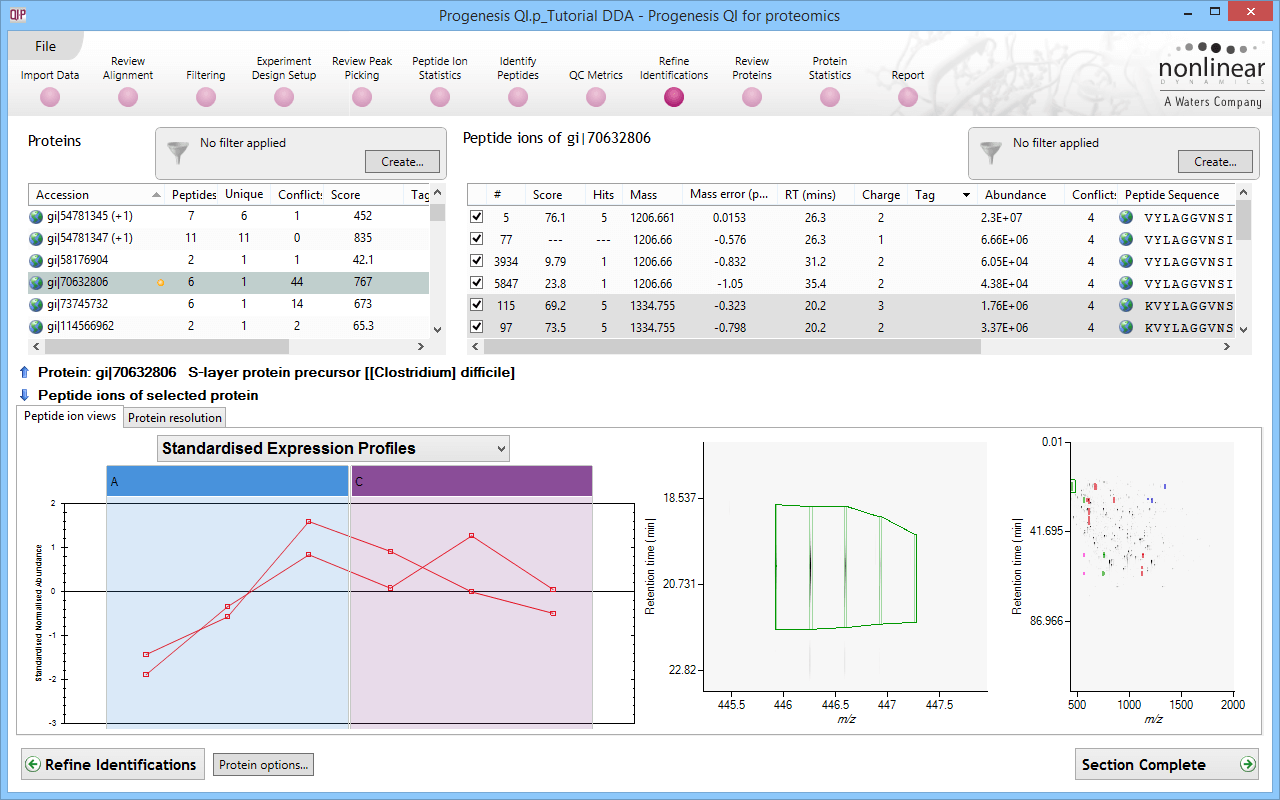Open the File menu
The height and width of the screenshot is (800, 1280).
coord(45,46)
